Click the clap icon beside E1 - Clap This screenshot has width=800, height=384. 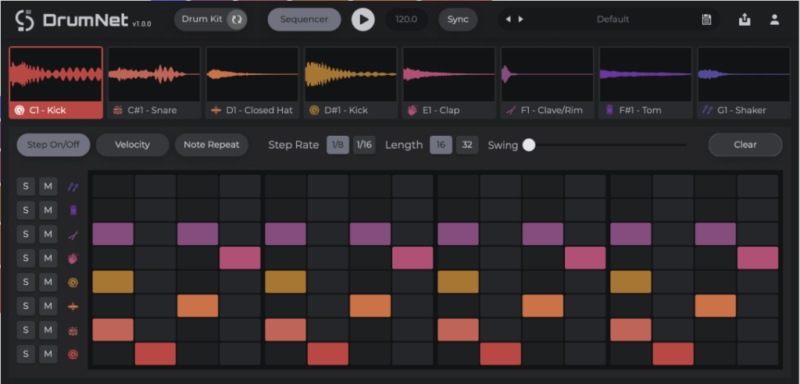pyautogui.click(x=412, y=110)
